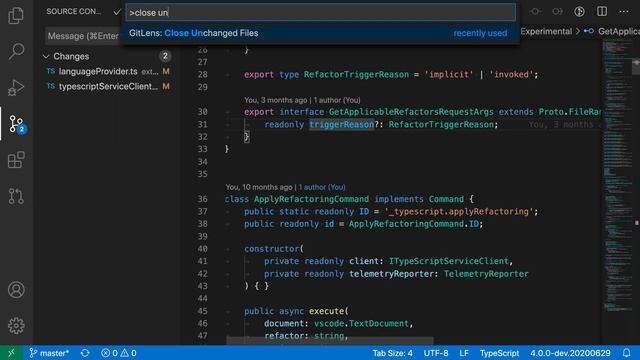Open the Search view in activity bar
This screenshot has width=640, height=360.
(x=16, y=51)
